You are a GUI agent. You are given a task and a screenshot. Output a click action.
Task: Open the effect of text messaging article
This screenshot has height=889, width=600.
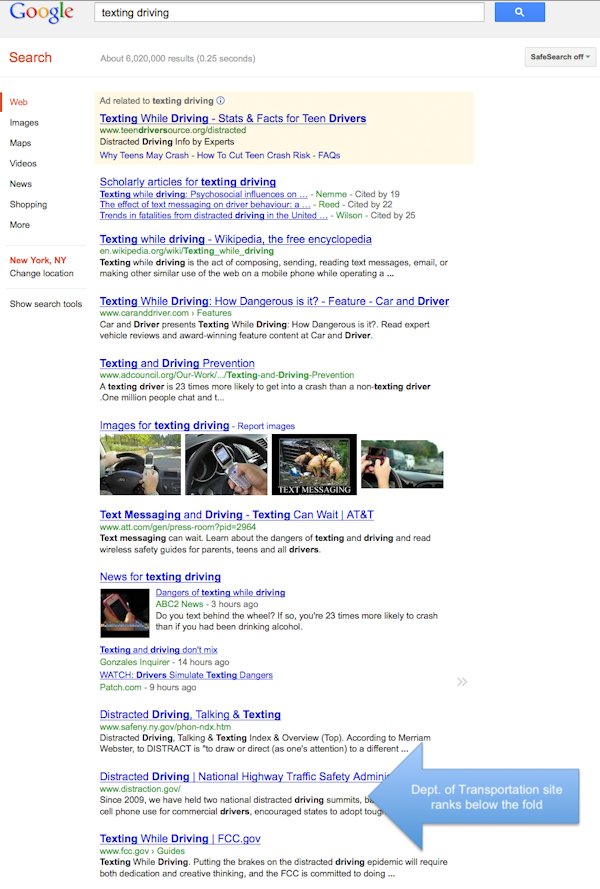tap(205, 205)
